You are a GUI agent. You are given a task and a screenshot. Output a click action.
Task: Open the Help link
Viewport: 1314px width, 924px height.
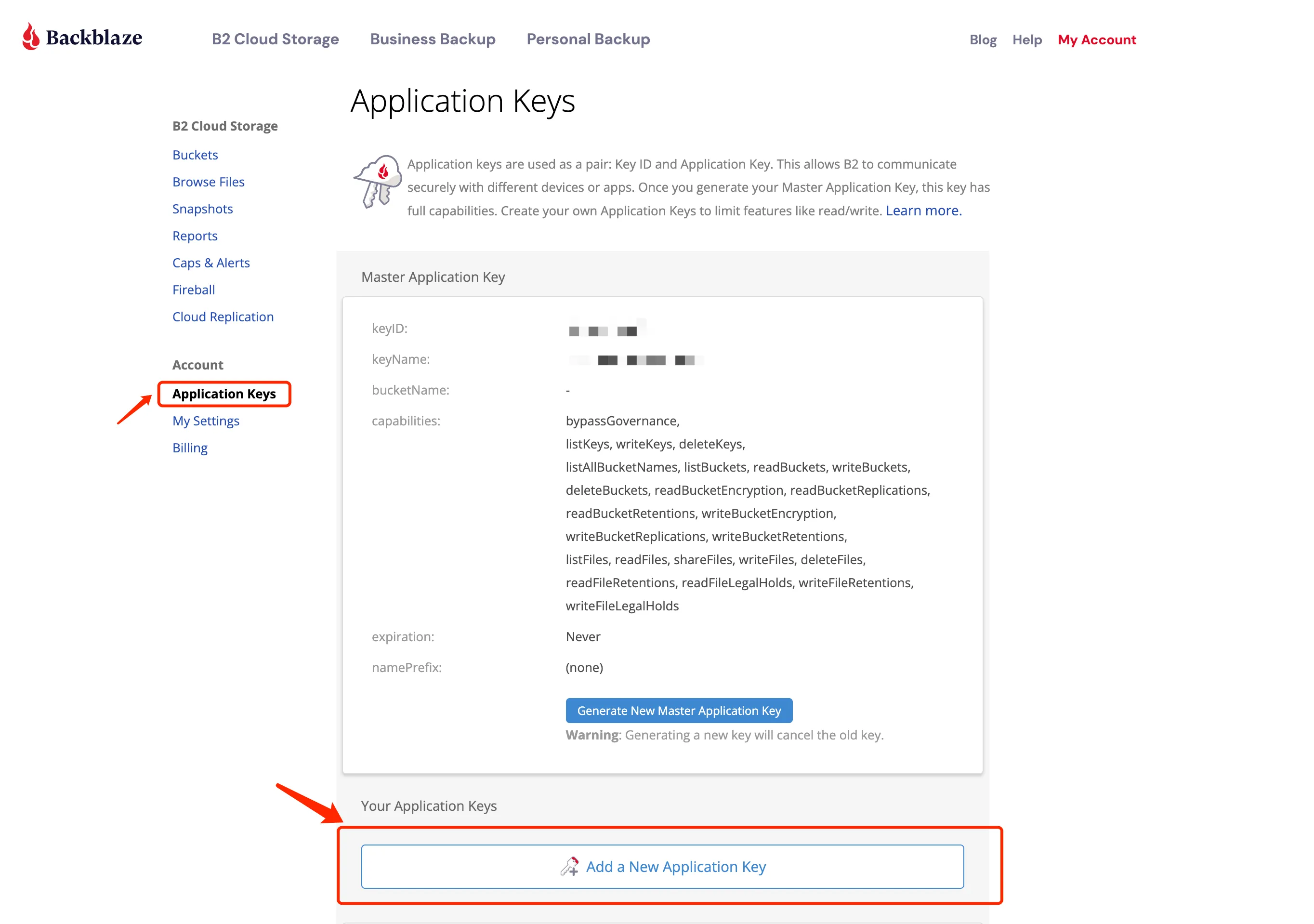coord(1027,40)
